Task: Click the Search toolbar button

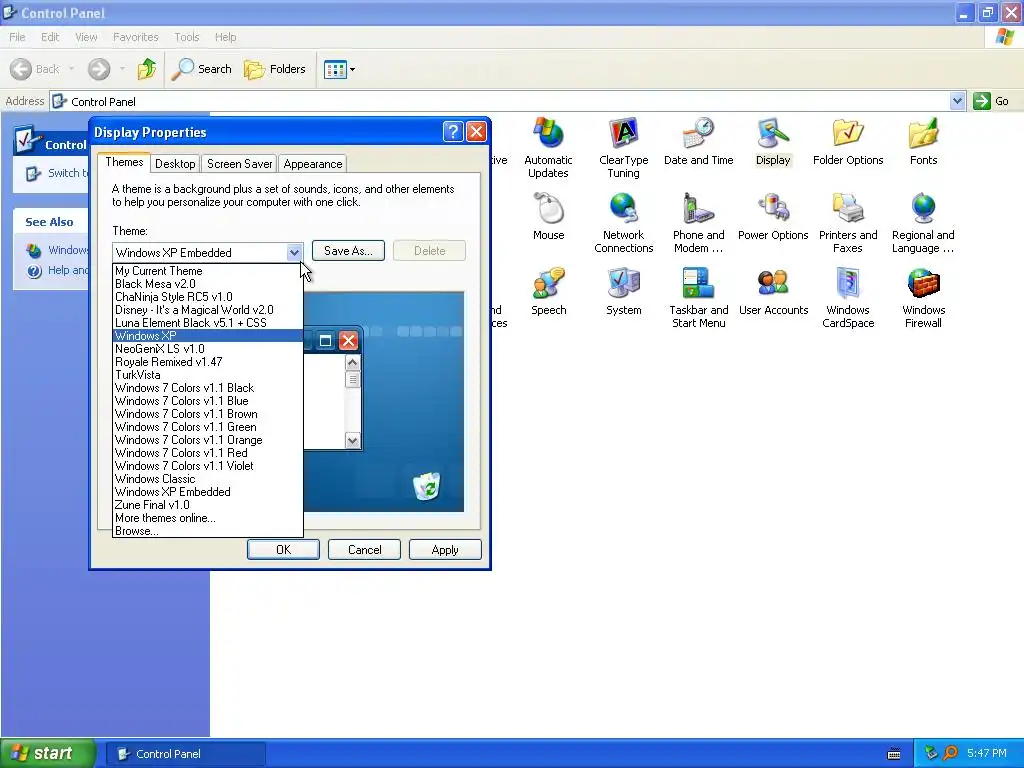Action: [201, 69]
